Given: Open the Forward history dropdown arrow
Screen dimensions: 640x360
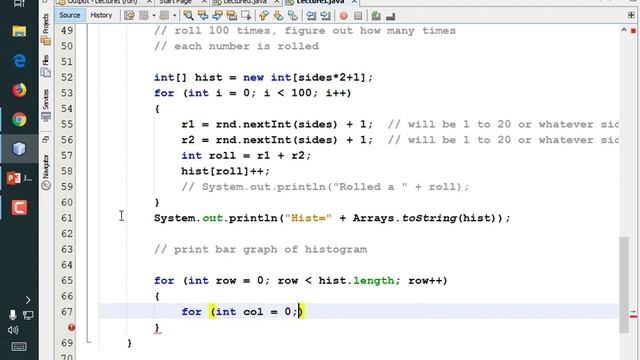Looking at the screenshot, I should (x=174, y=16).
